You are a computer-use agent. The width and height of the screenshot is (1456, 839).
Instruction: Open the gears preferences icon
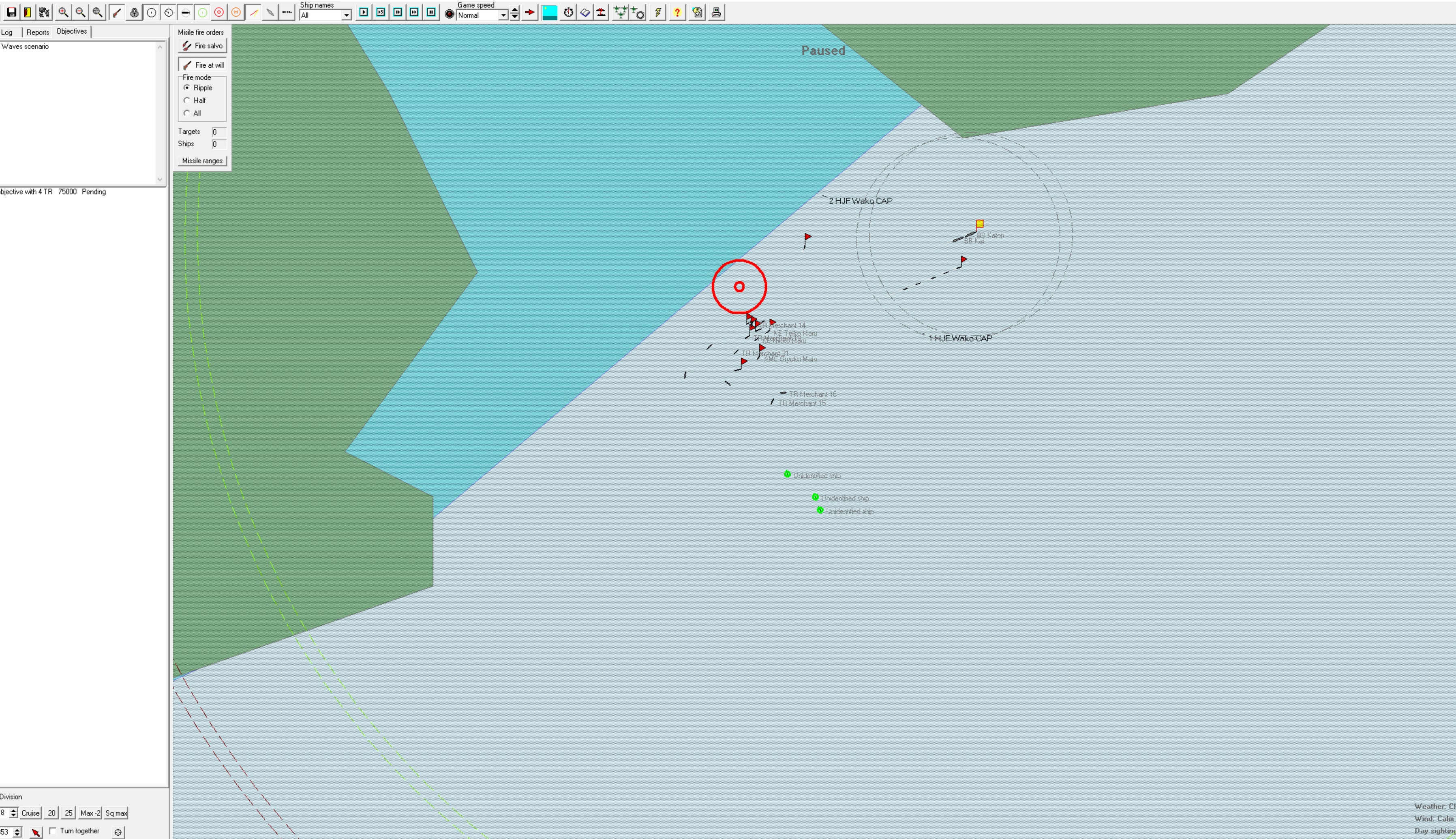tap(44, 12)
